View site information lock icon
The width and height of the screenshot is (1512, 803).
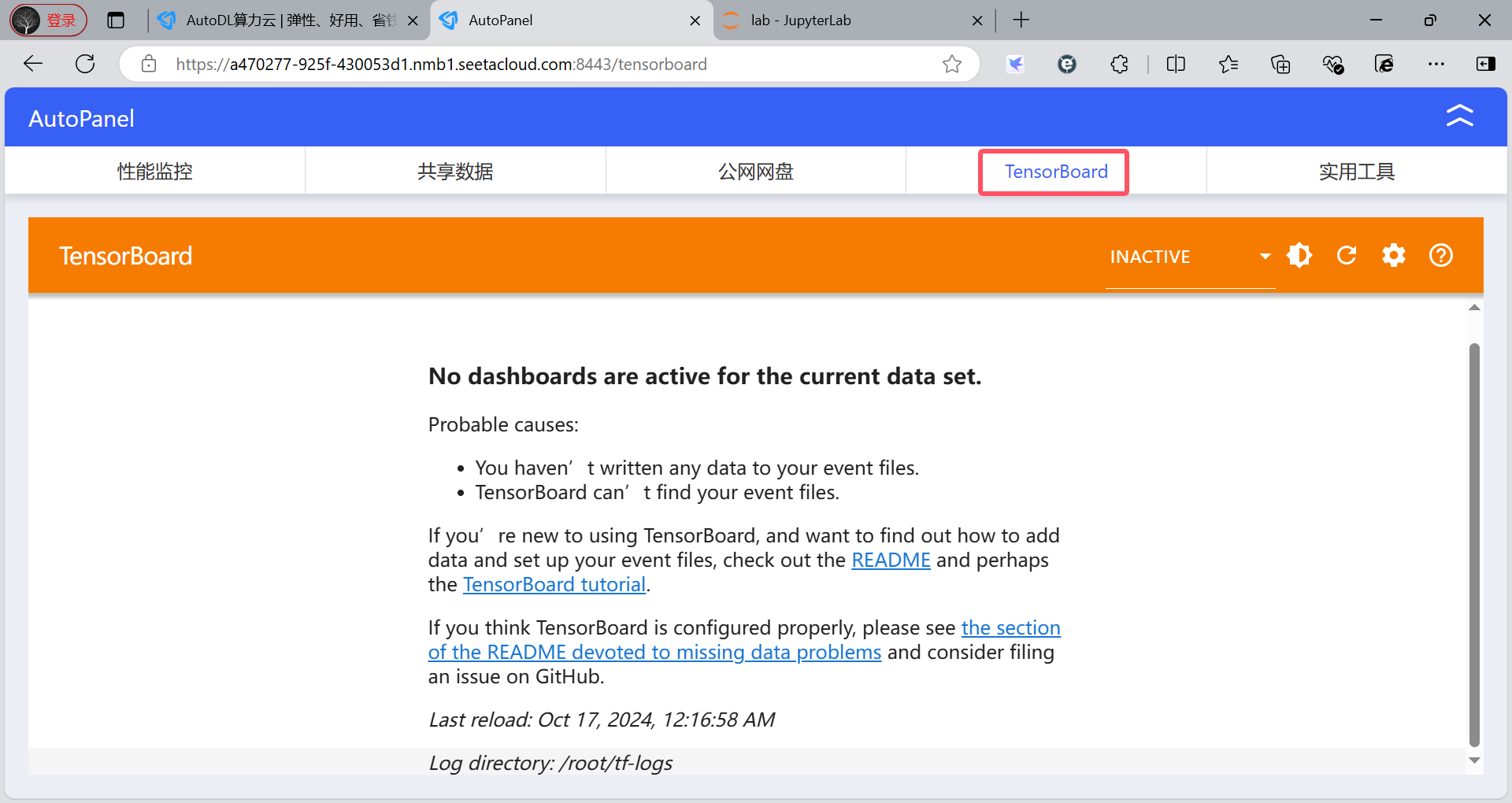(x=149, y=64)
